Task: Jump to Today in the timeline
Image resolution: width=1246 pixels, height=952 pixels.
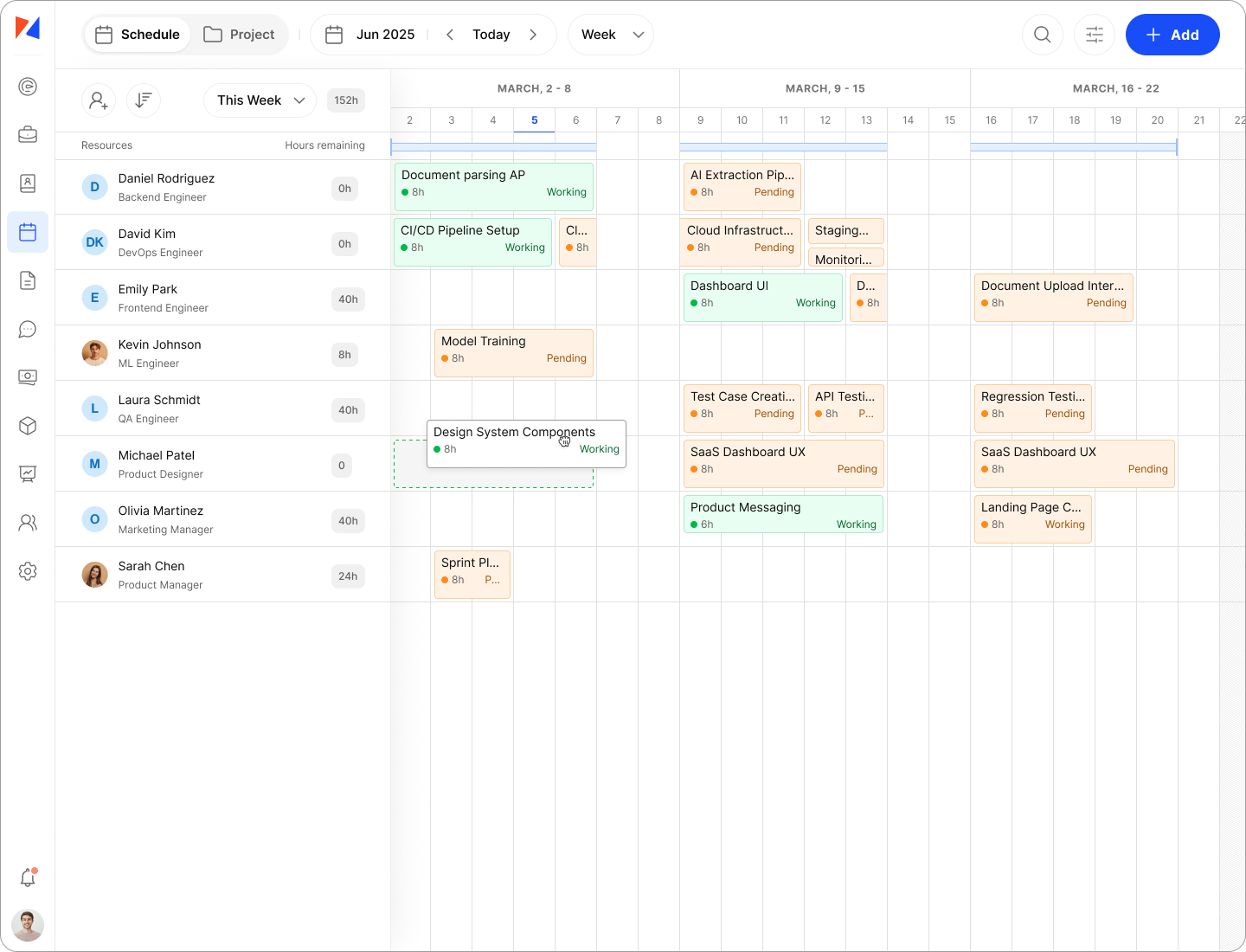Action: point(491,35)
